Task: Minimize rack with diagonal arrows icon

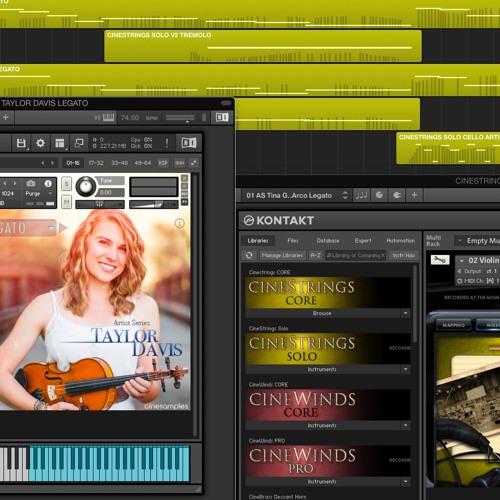Action: tap(193, 163)
